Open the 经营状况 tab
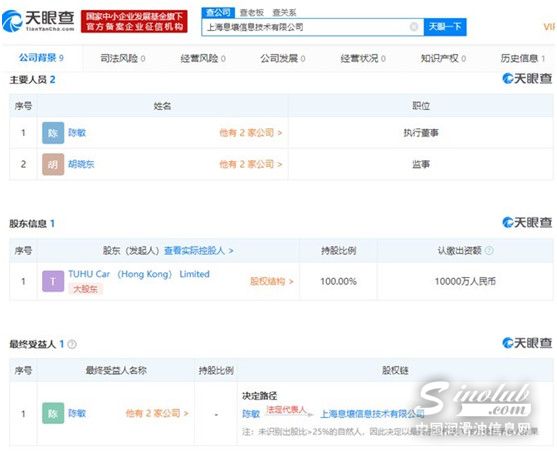The width and height of the screenshot is (557, 452). coord(363,58)
